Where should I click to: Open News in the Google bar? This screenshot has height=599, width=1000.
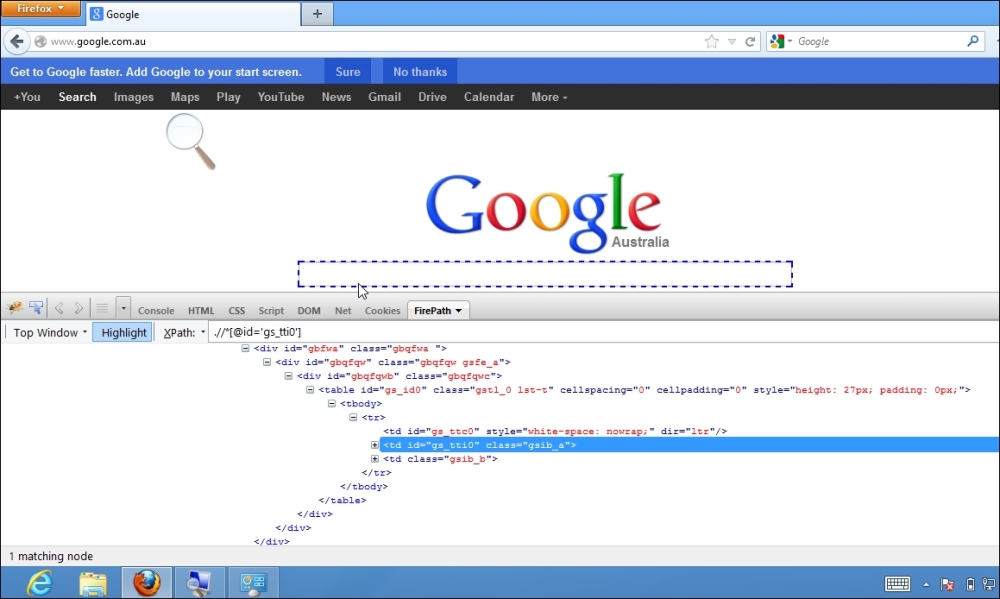[x=336, y=97]
